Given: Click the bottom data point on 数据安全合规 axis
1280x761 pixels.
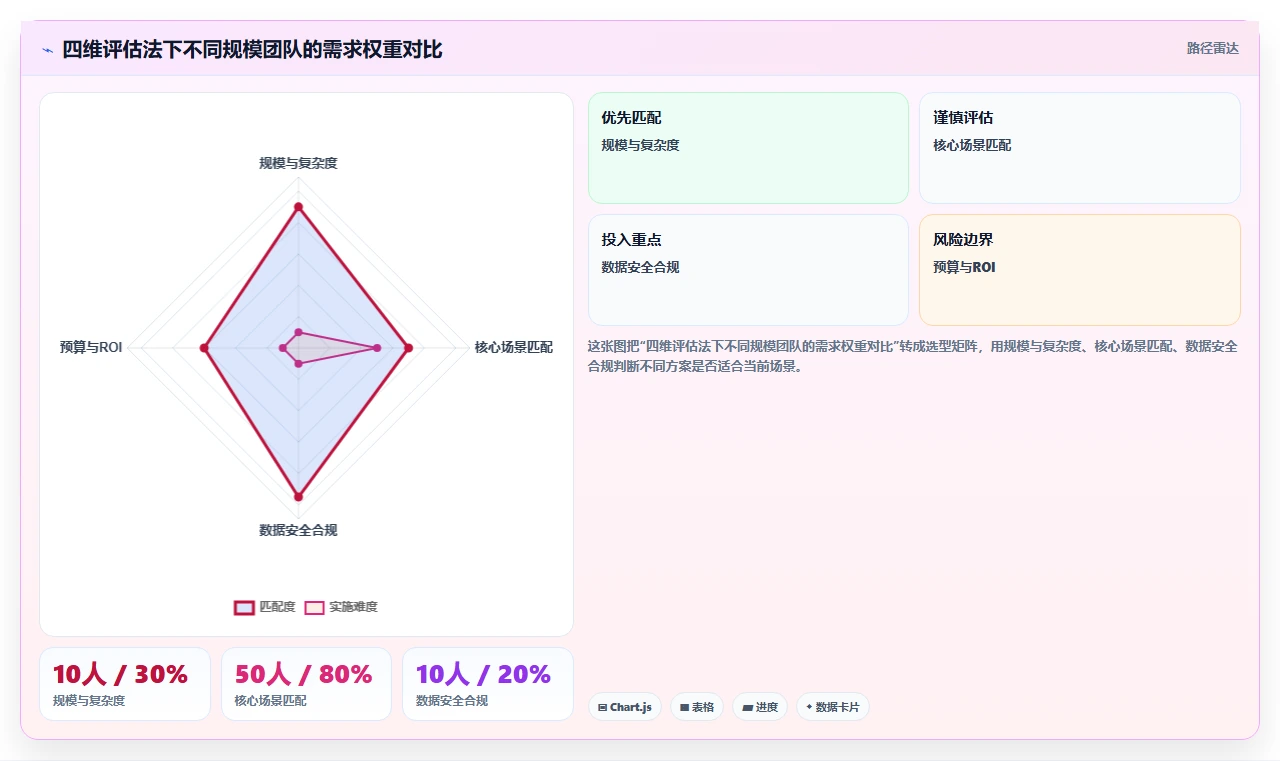Looking at the screenshot, I should coord(298,496).
